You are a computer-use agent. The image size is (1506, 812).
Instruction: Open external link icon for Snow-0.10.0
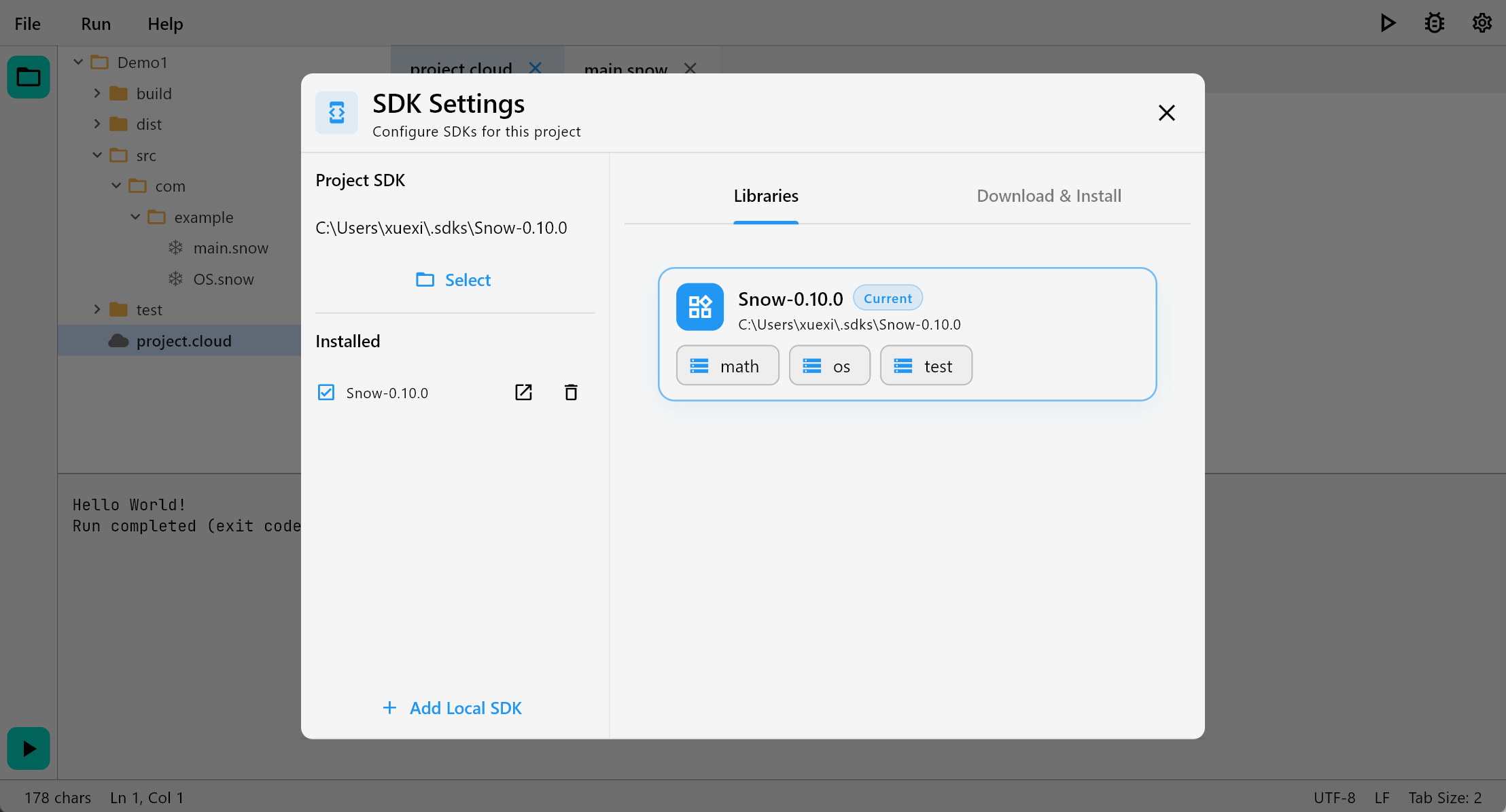[523, 393]
